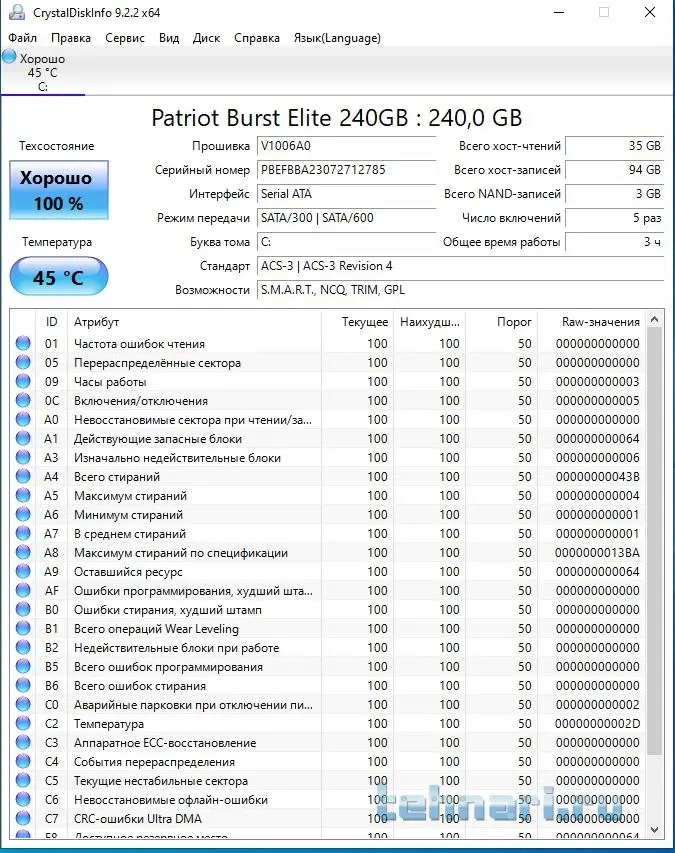Click the Прошивка field V1006A0
Image resolution: width=675 pixels, height=853 pixels.
(x=346, y=146)
